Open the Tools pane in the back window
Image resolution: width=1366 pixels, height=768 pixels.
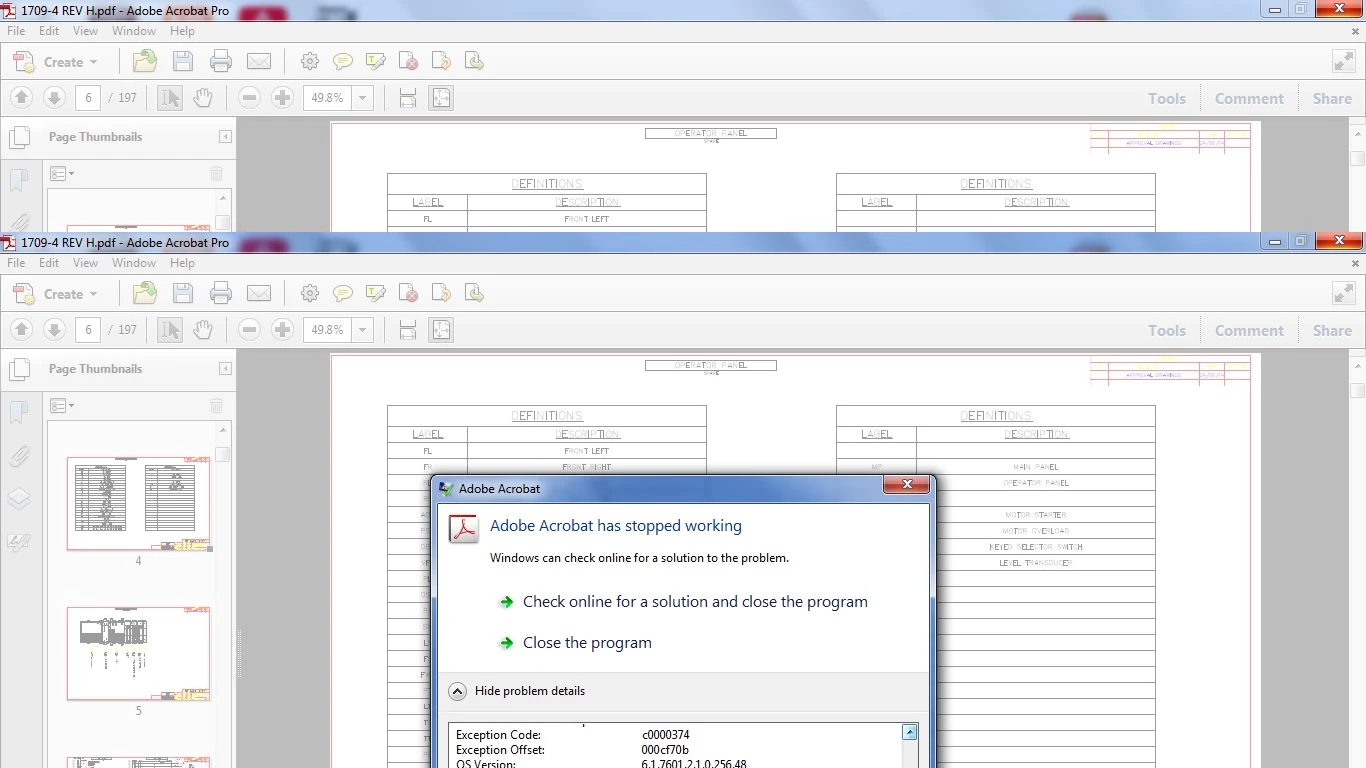tap(1167, 98)
